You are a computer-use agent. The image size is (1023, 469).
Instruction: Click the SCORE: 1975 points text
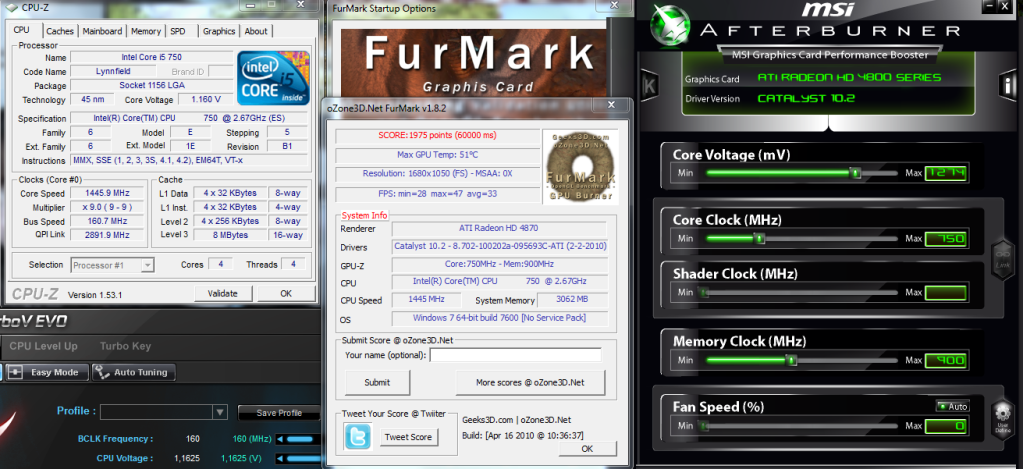[x=437, y=136]
